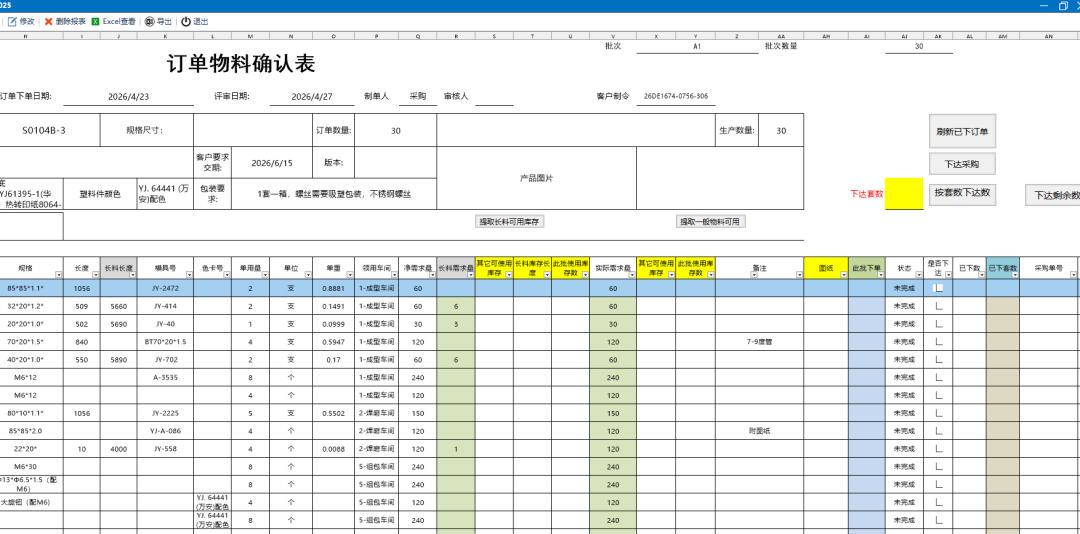Toggle 是否下达 checkbox in 32*20*1.2* row
This screenshot has width=1080, height=534.
937,306
